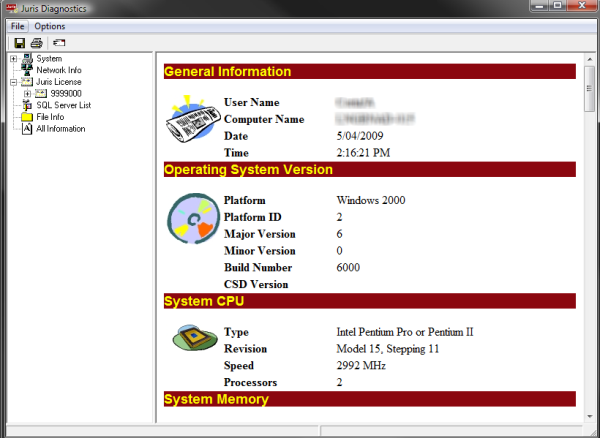Expand the System tree node

13,59
